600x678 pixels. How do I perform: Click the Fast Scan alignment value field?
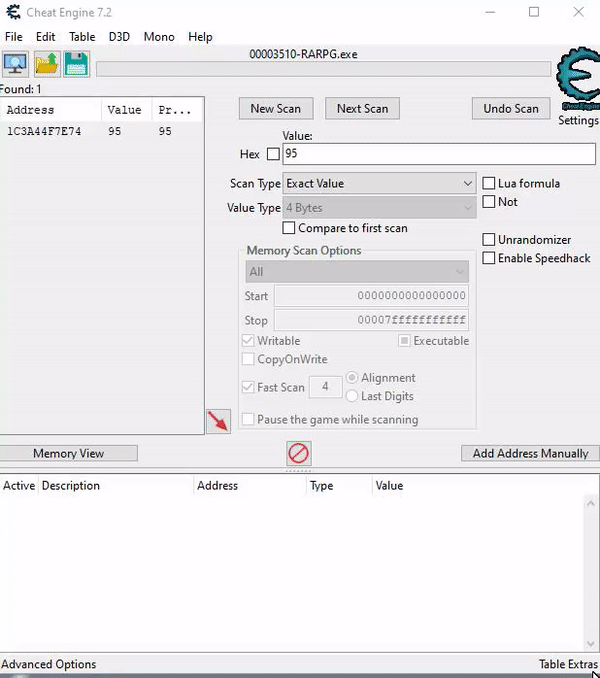tap(325, 386)
